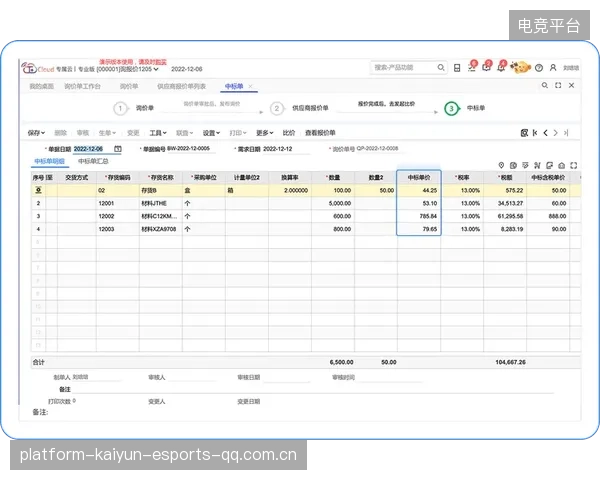Click step 2 circle for 供应商报价单
600x480 pixels.
point(277,108)
